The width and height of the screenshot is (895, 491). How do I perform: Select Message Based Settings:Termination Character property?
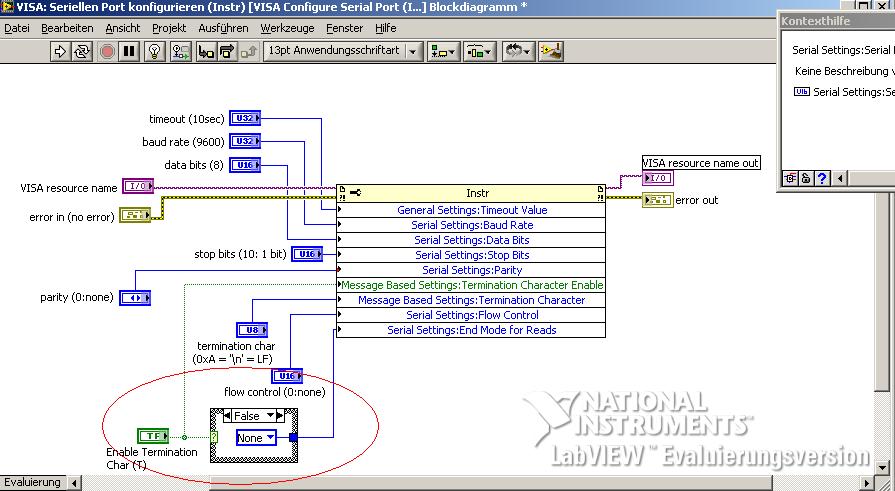[x=471, y=300]
